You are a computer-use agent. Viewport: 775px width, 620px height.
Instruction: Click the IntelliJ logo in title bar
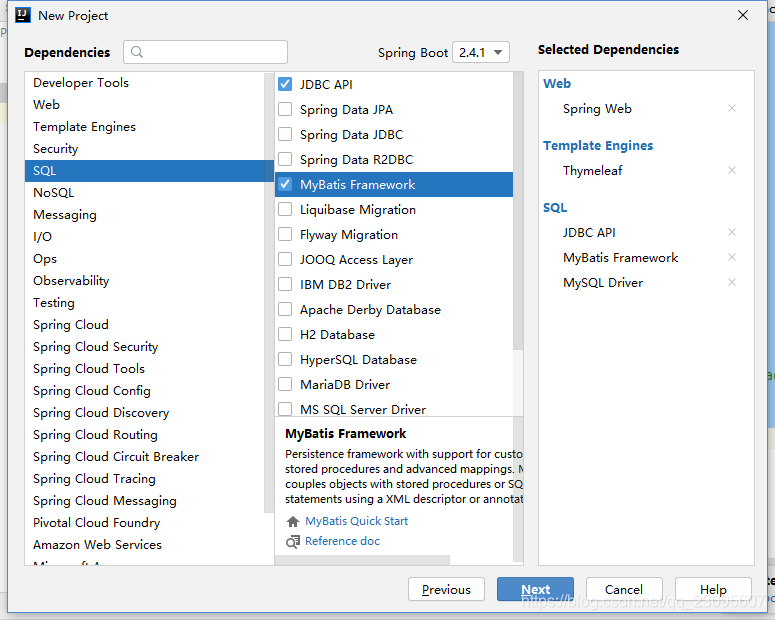coord(23,15)
